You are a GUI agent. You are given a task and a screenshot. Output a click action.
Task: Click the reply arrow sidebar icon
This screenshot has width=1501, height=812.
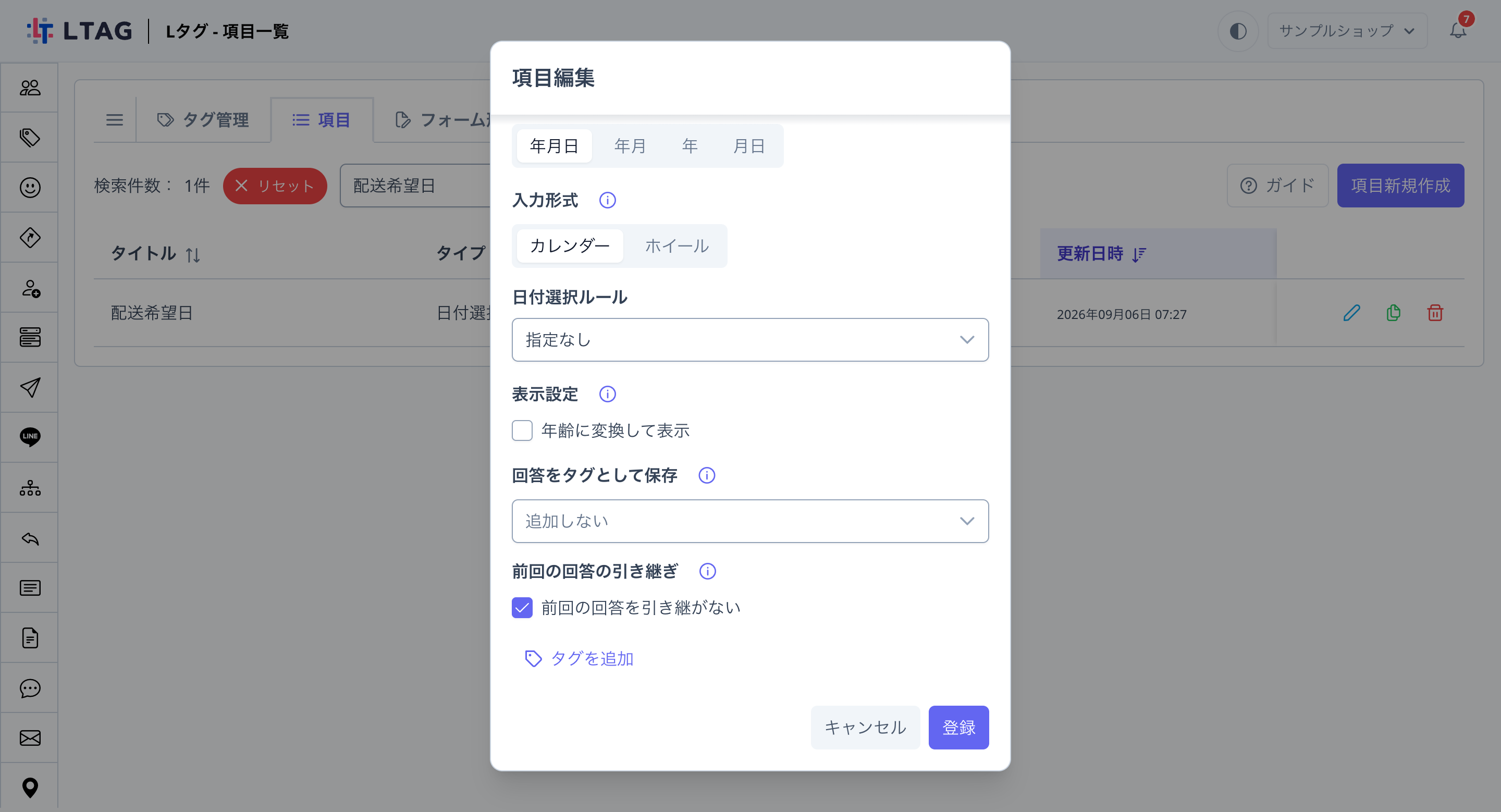coord(30,538)
